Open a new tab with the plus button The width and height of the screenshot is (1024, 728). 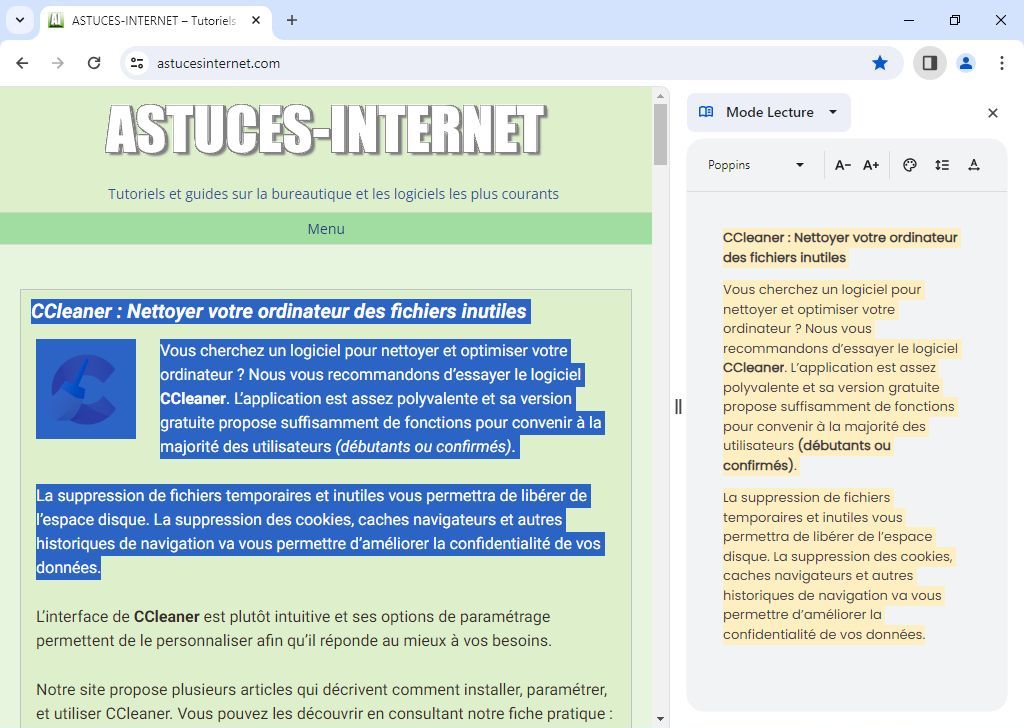click(x=291, y=20)
